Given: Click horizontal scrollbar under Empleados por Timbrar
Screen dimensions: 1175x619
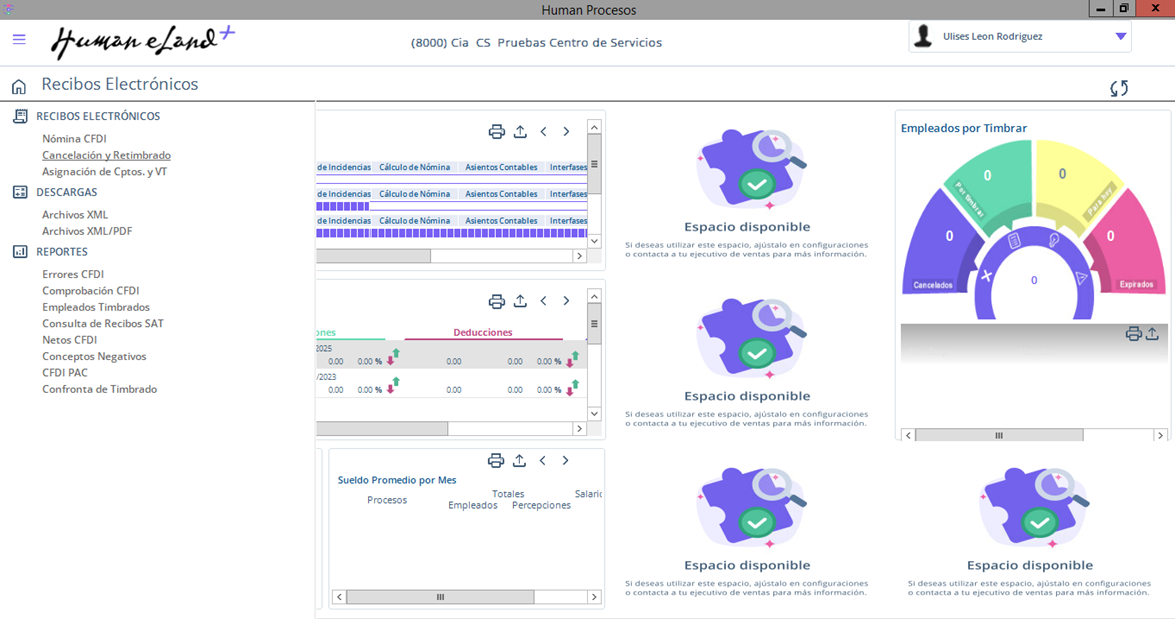Looking at the screenshot, I should pyautogui.click(x=998, y=435).
